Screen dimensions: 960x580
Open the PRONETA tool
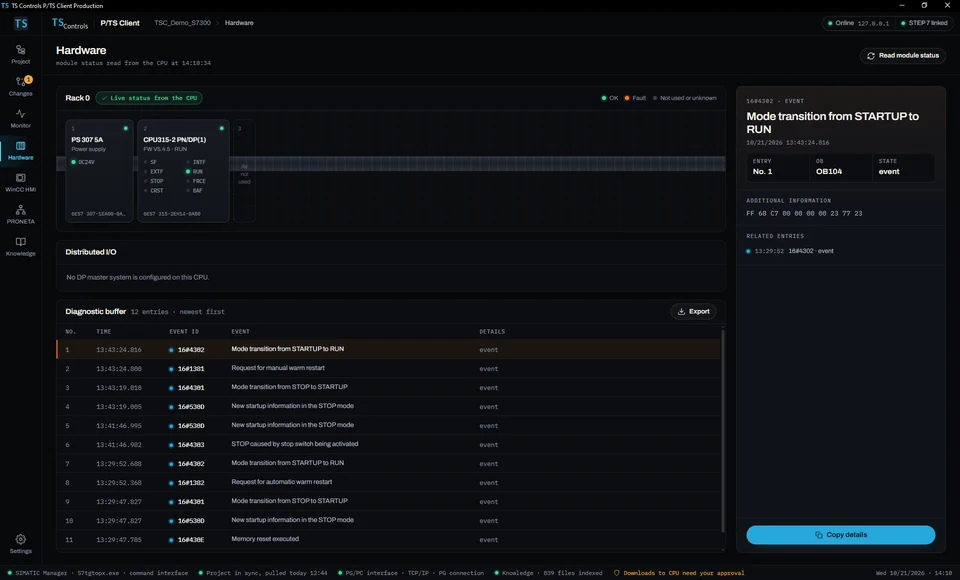tap(20, 214)
